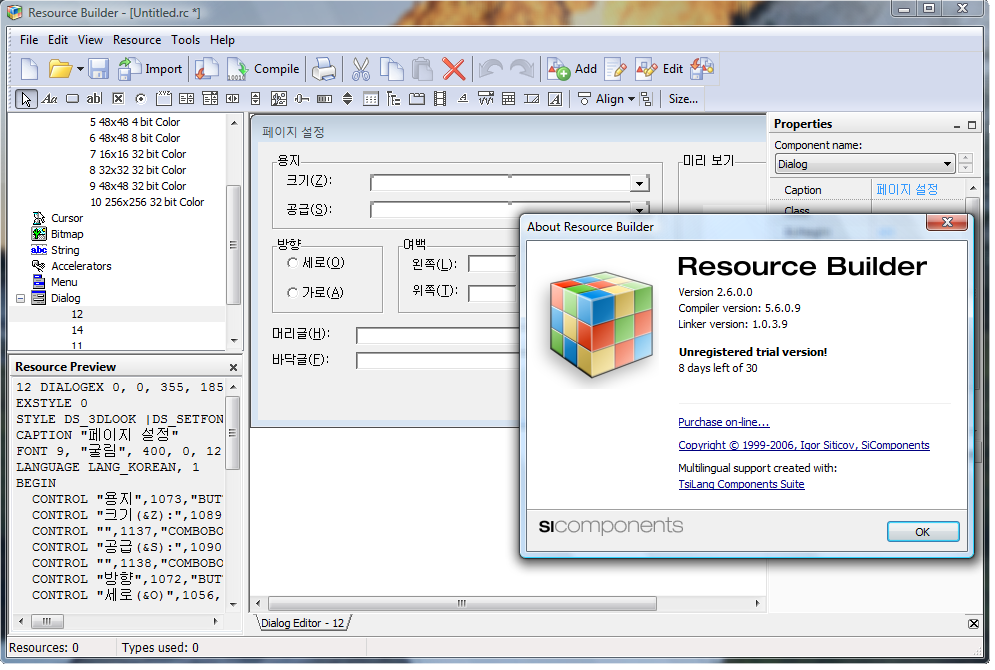Select the Bitmap tree item

click(67, 234)
